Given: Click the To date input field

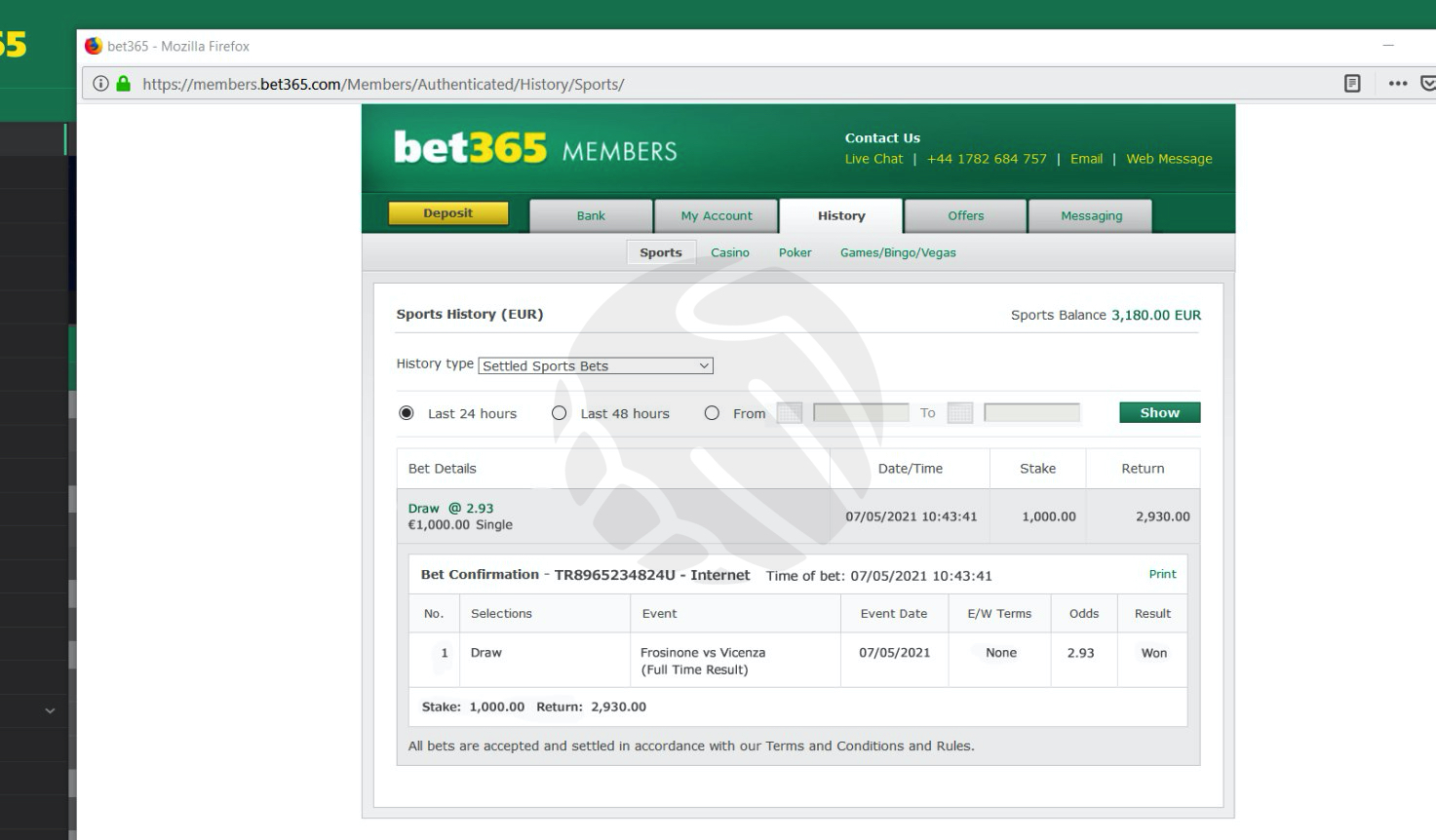Looking at the screenshot, I should coord(1031,413).
